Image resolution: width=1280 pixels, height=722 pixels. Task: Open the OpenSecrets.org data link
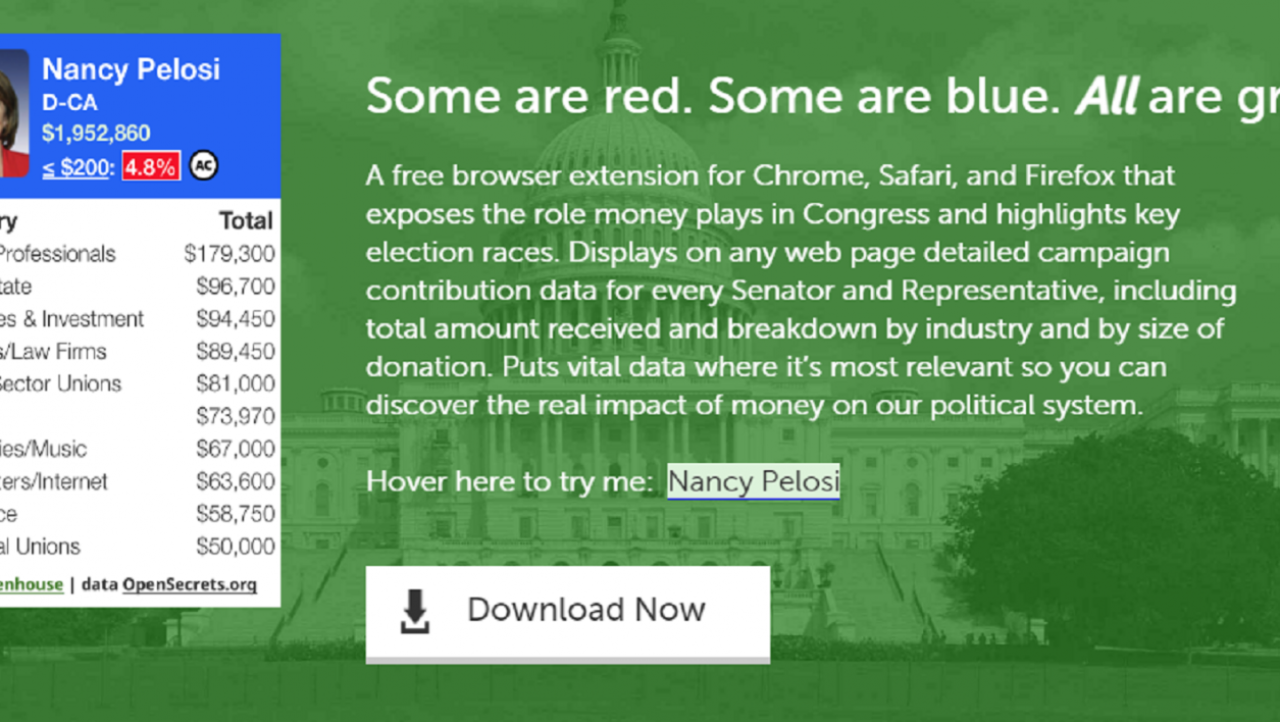(x=190, y=584)
